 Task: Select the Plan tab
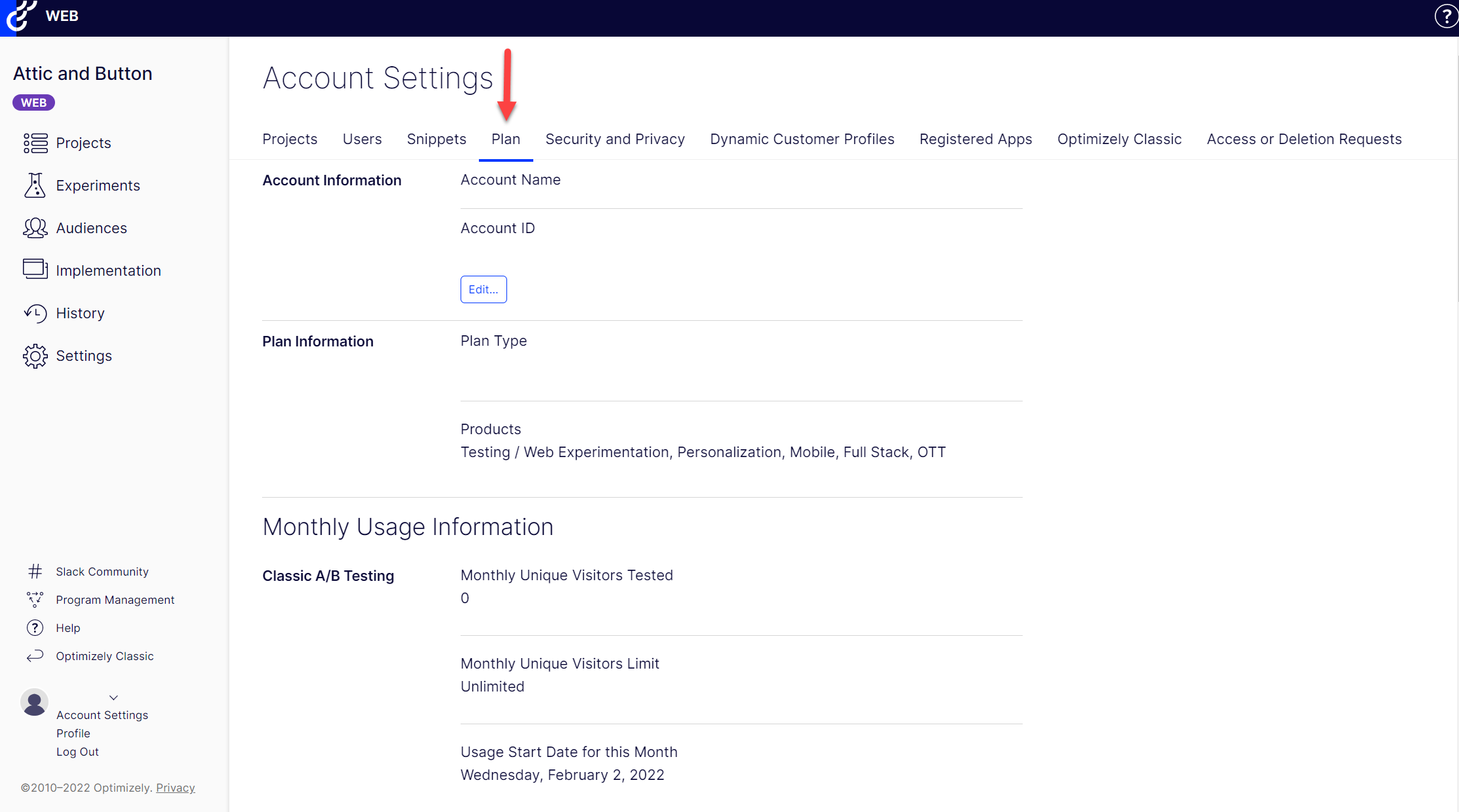click(x=506, y=139)
